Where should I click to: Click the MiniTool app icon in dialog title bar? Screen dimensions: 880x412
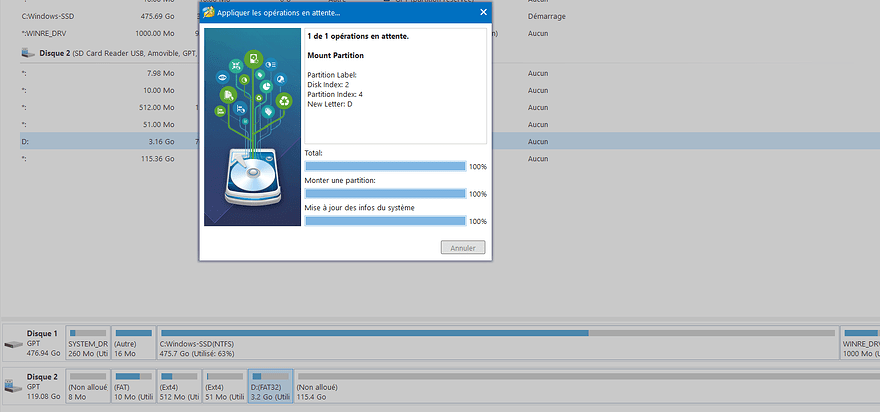click(x=208, y=12)
